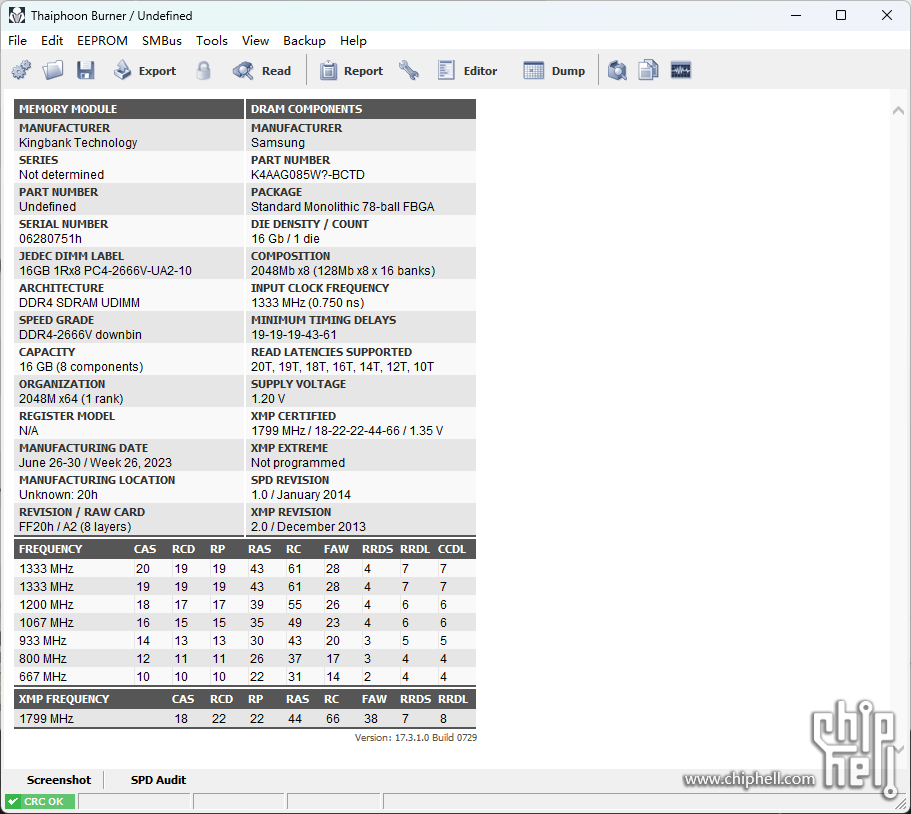Screen dimensions: 911x814
Task: Click read latencies '20T, 19T, 18T, 16T, 14T, 12T, 10T'
Action: 342,367
